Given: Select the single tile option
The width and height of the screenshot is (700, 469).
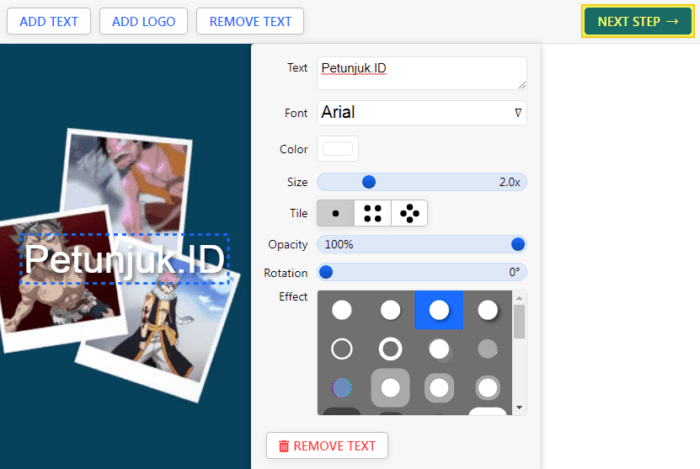Looking at the screenshot, I should tap(336, 213).
